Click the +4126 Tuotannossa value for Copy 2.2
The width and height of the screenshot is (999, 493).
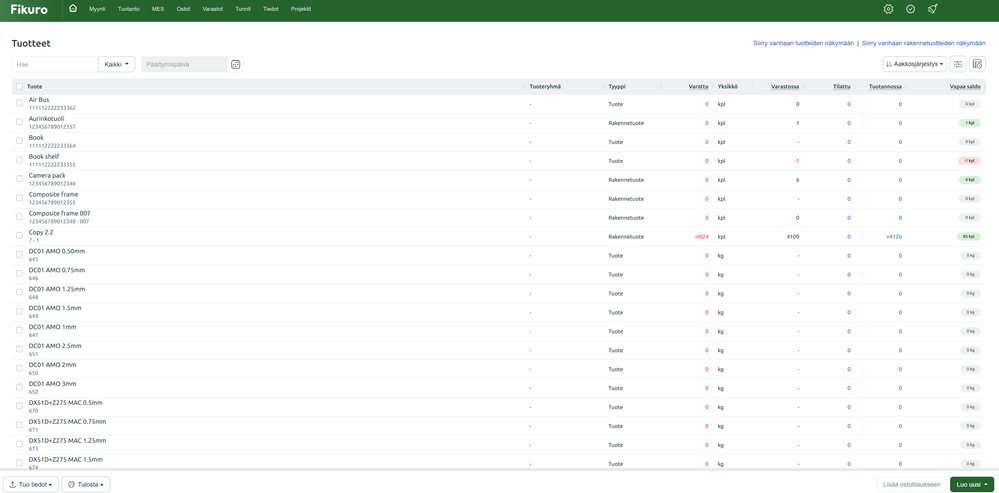pyautogui.click(x=894, y=237)
